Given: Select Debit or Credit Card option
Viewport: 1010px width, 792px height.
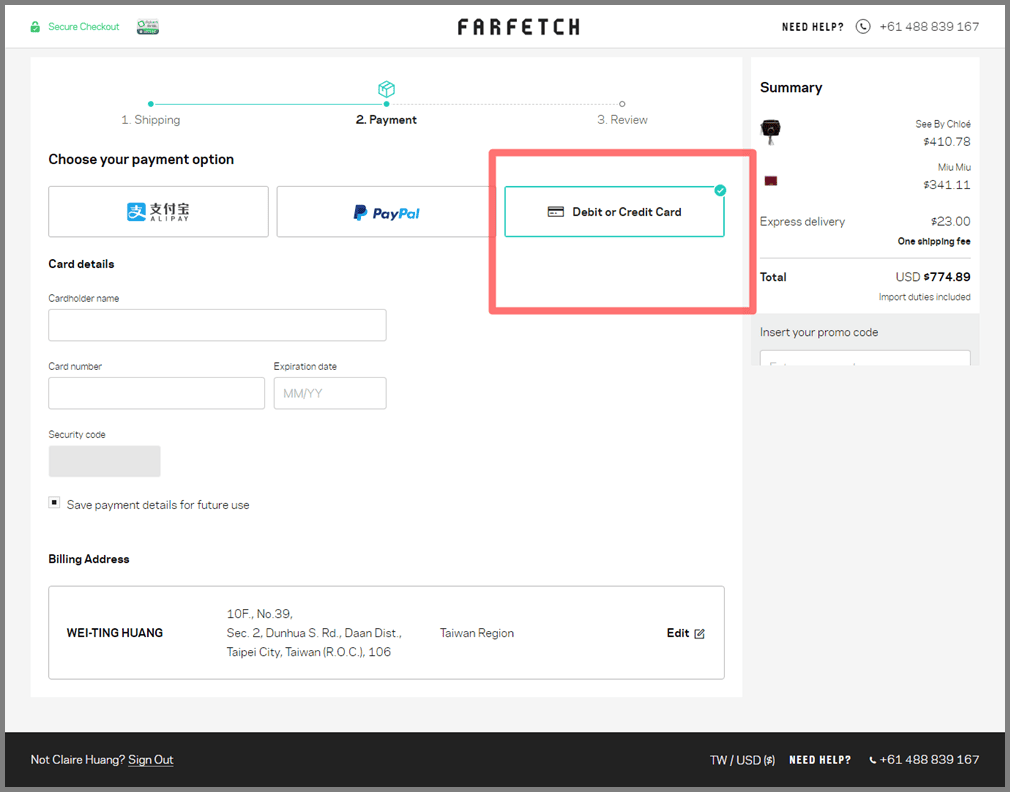Looking at the screenshot, I should (614, 212).
